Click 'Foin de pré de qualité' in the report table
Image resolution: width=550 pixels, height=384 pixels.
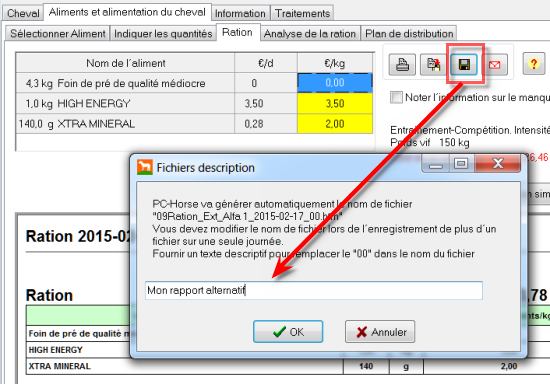click(x=75, y=333)
